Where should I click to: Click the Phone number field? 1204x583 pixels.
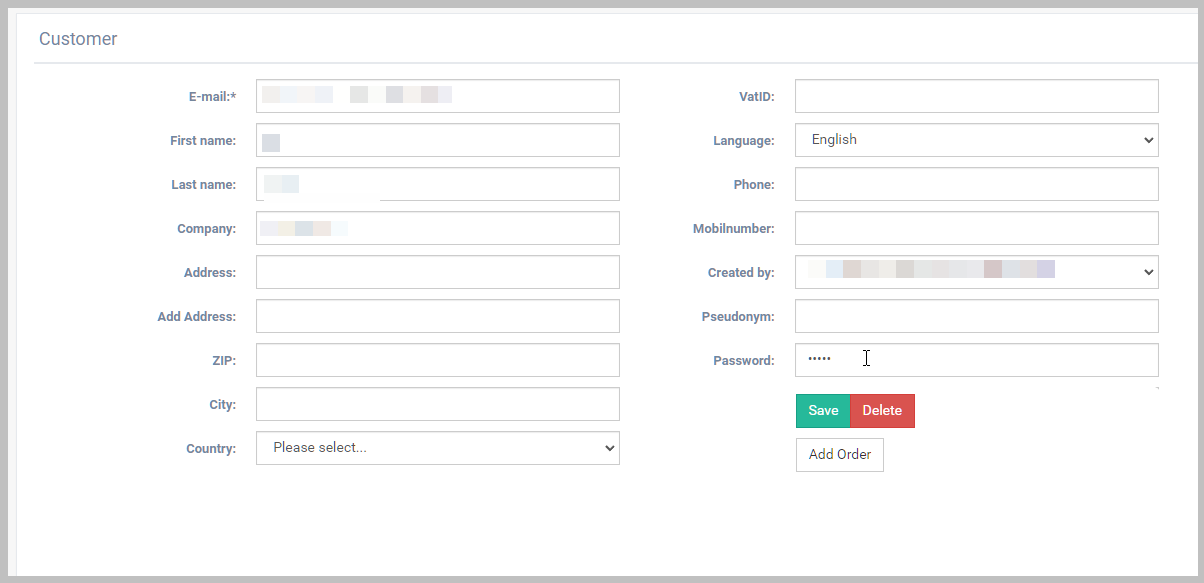pyautogui.click(x=976, y=184)
